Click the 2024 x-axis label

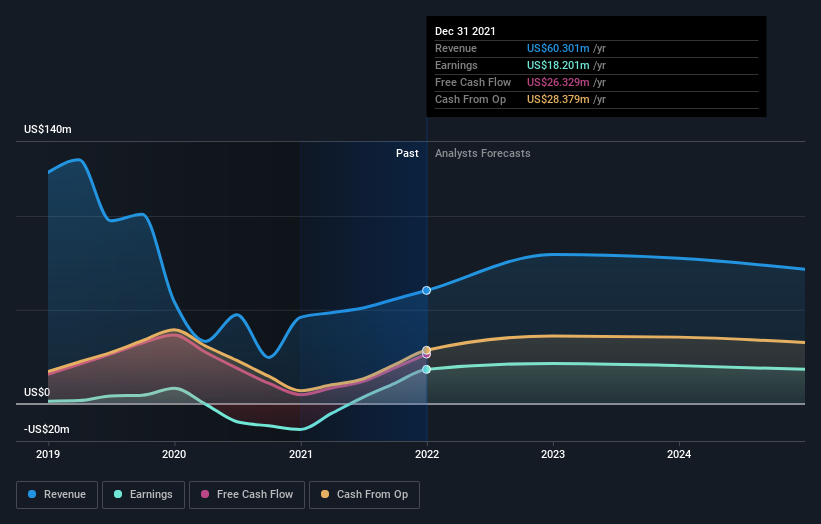tap(679, 454)
